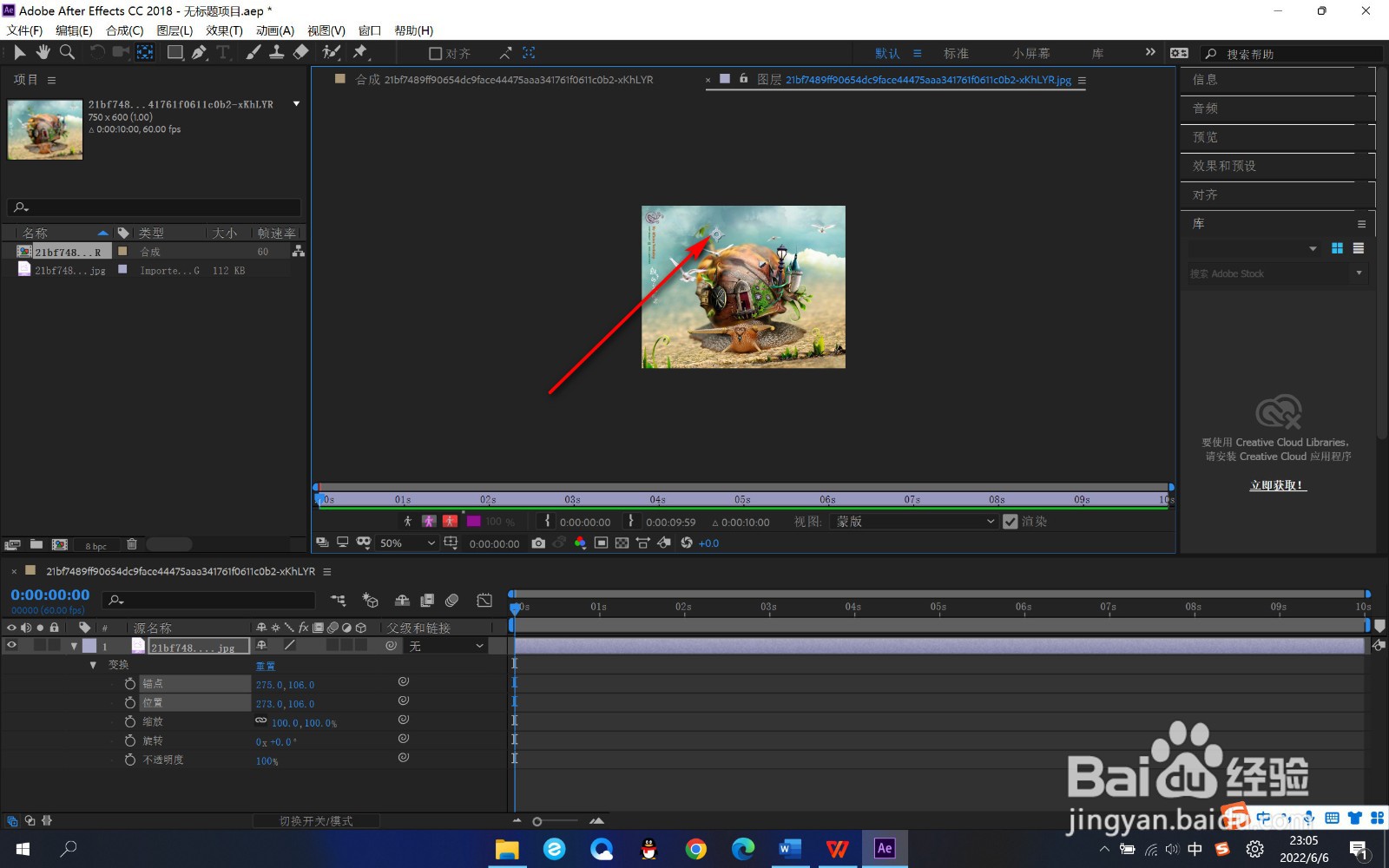Open the show channel color management icon

(x=580, y=543)
